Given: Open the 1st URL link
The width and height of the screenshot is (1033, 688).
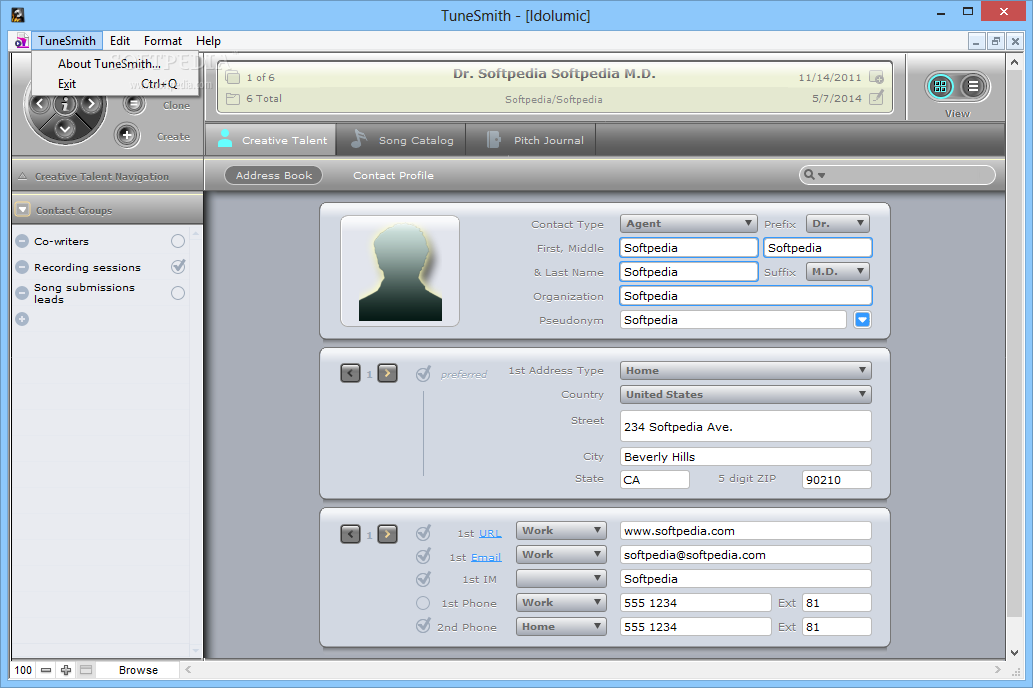Looking at the screenshot, I should [489, 533].
